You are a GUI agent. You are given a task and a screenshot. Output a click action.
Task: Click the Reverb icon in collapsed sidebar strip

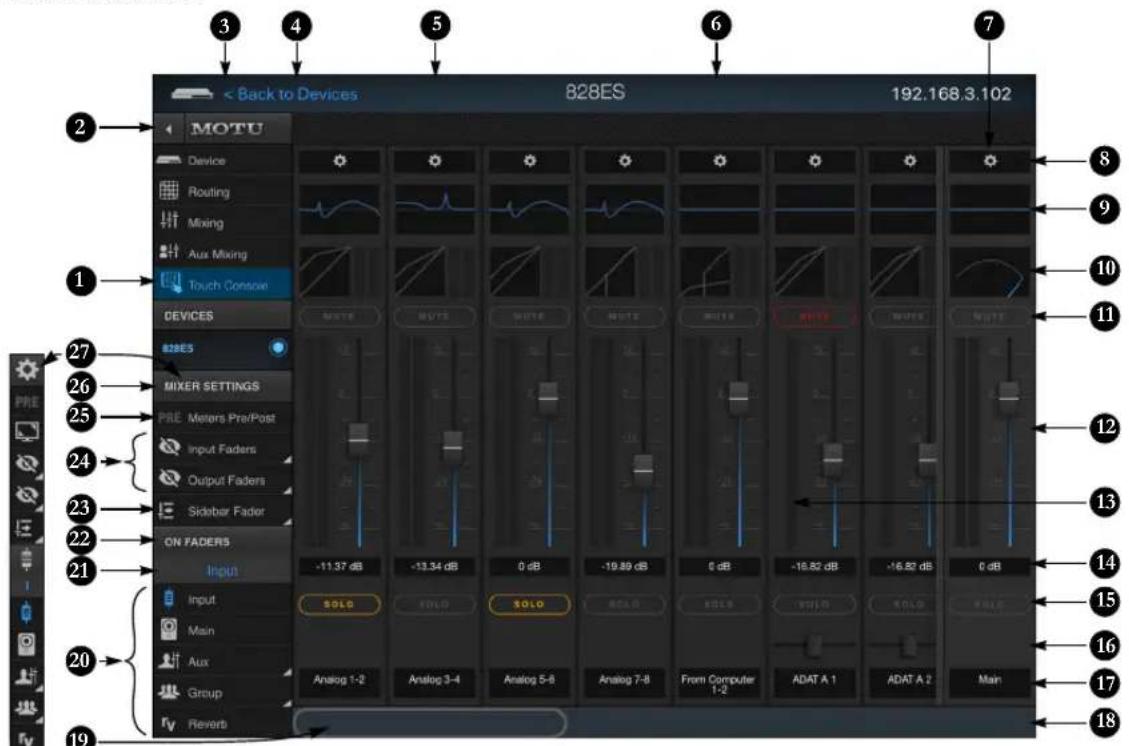click(x=27, y=738)
